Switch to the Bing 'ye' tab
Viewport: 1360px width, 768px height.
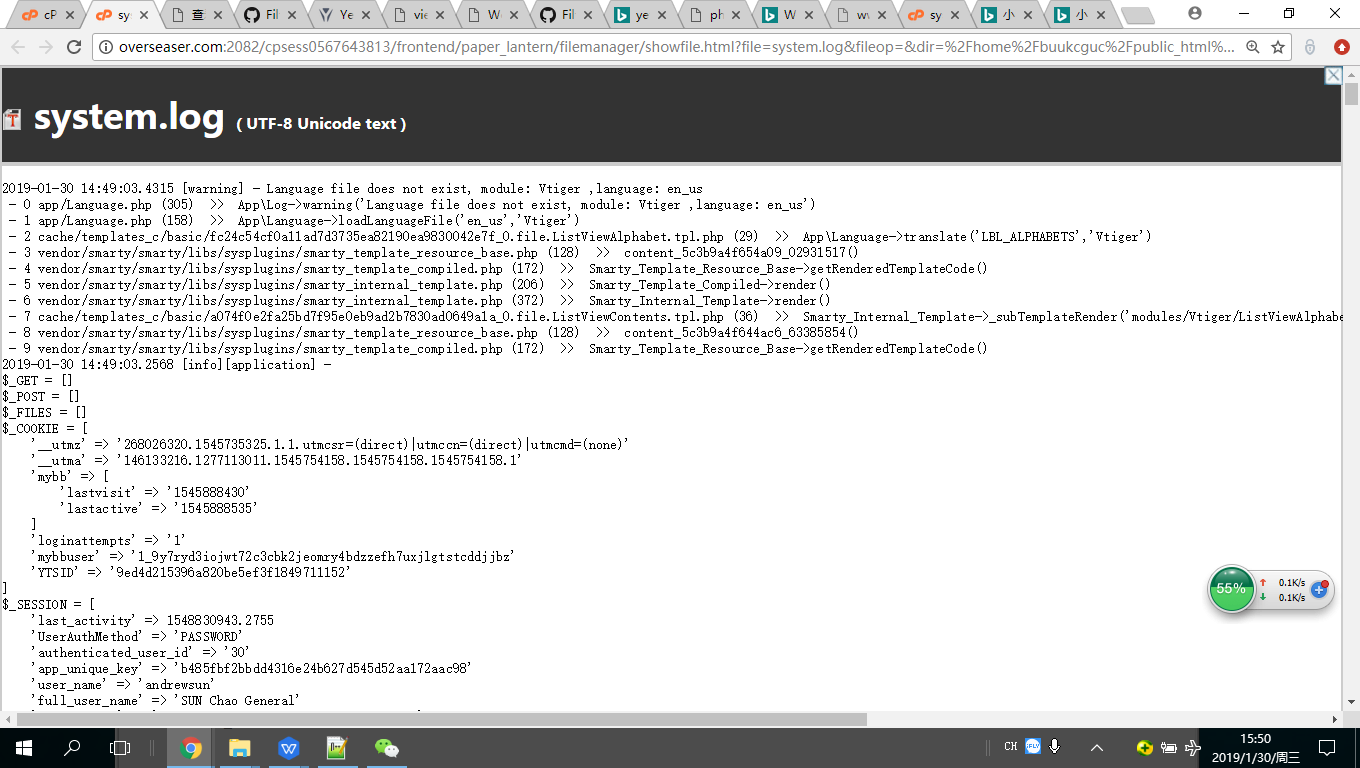coord(642,15)
